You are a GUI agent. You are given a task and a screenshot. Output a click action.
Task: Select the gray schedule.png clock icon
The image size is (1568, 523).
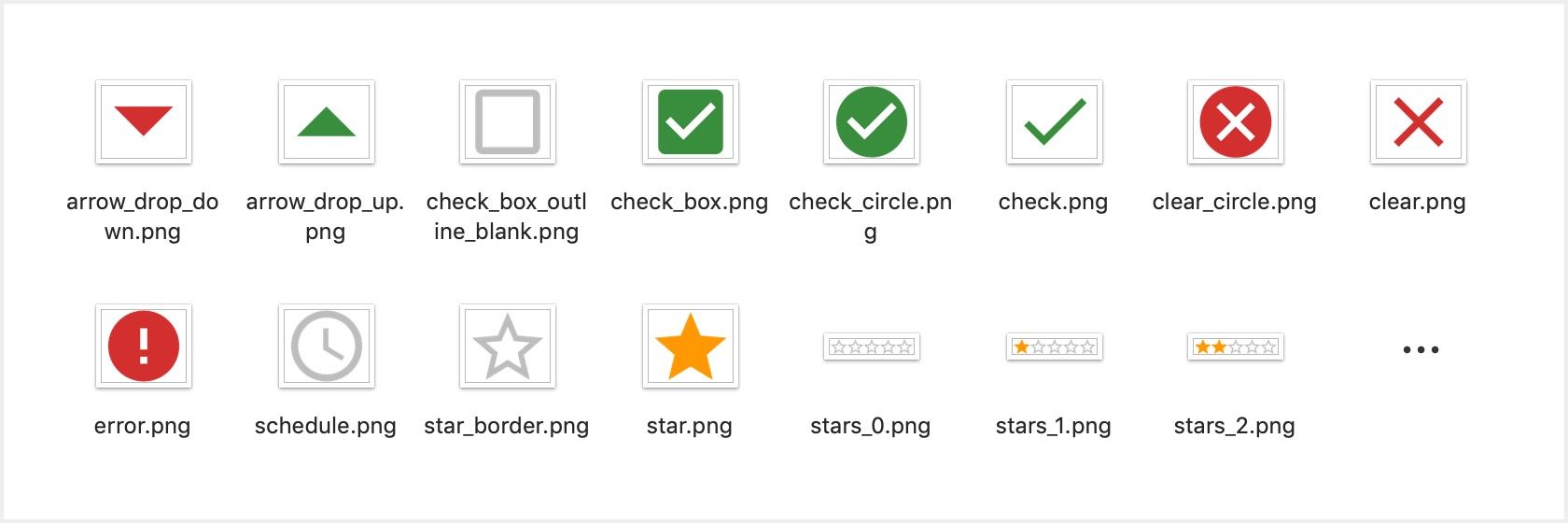point(327,346)
